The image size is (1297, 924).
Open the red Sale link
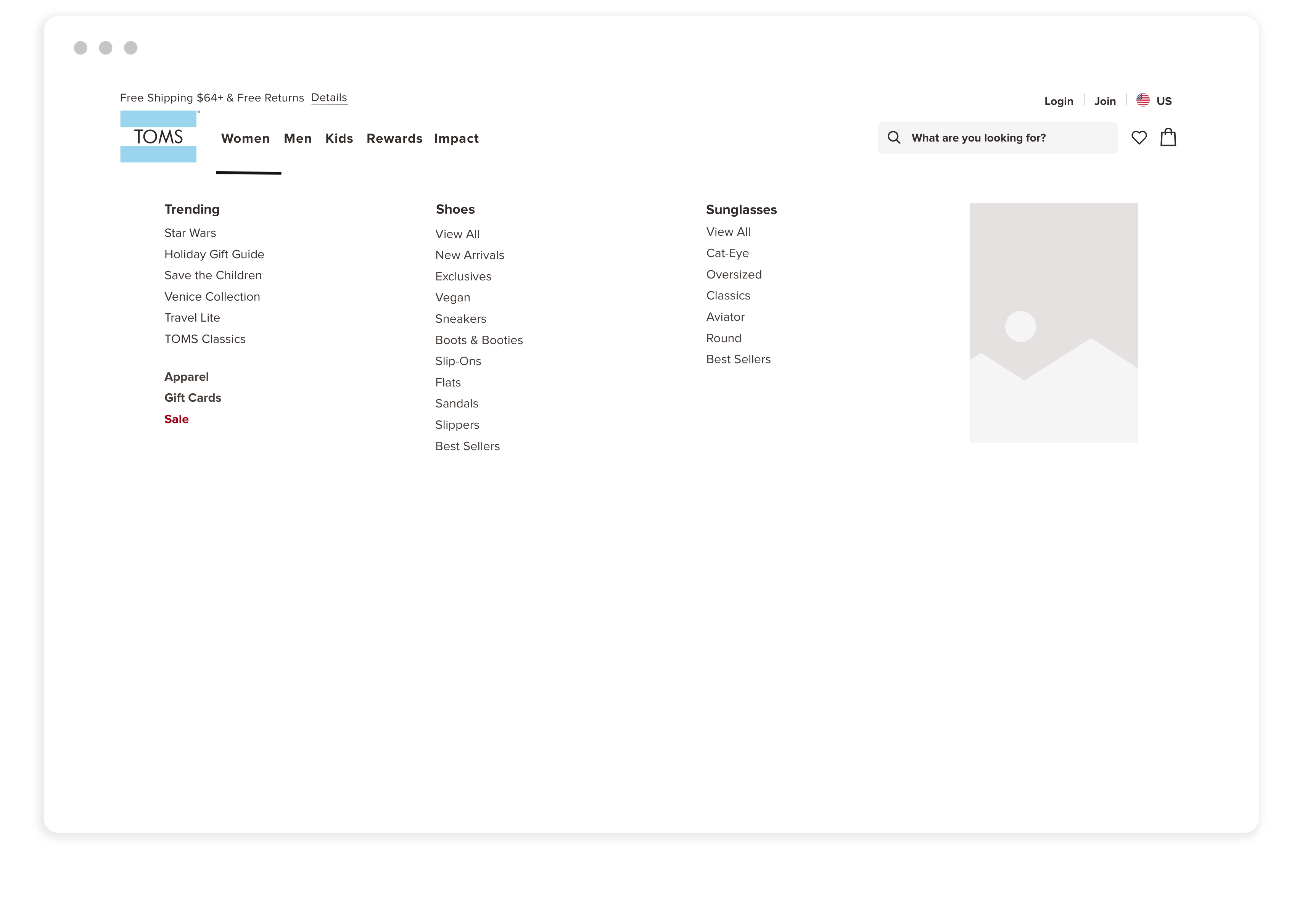176,419
